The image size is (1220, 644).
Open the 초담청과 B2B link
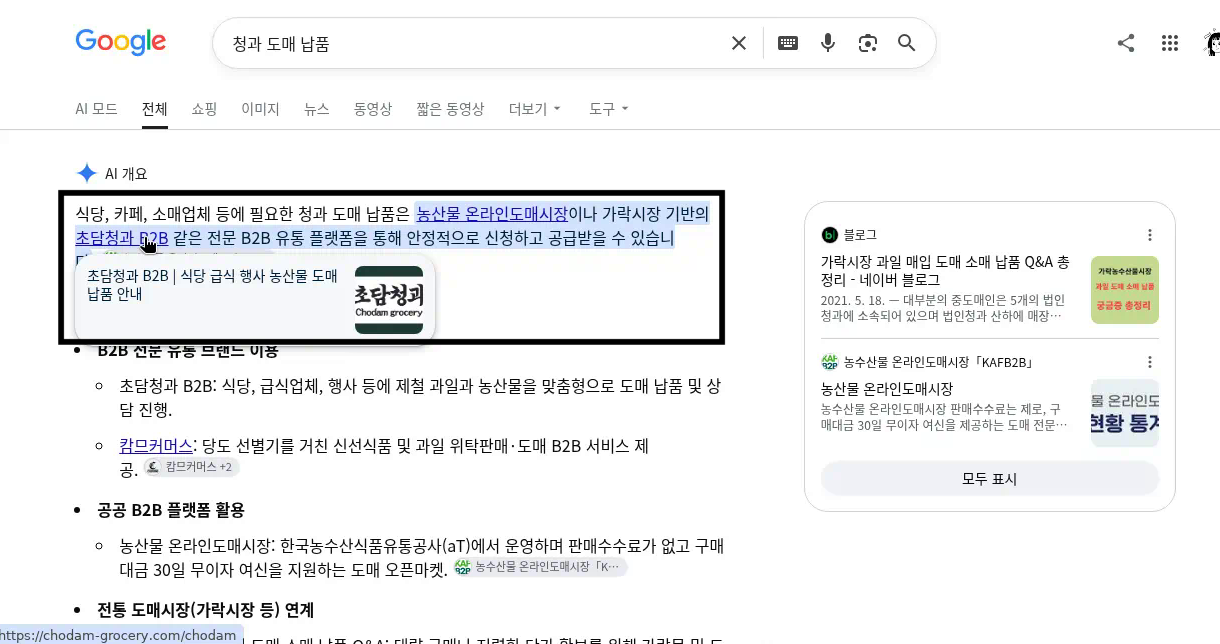click(x=122, y=238)
